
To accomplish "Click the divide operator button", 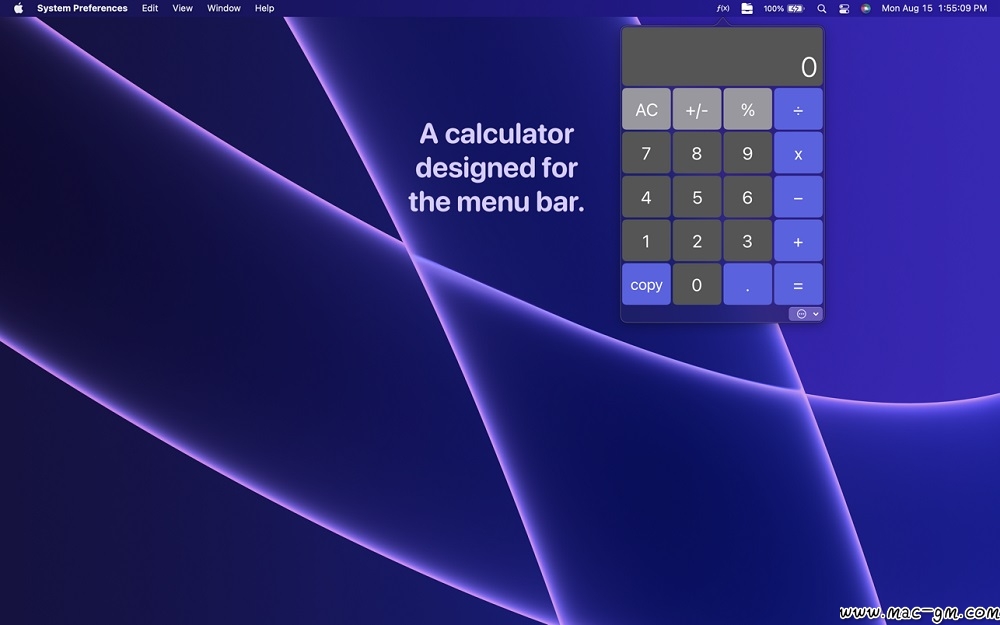I will coord(798,109).
